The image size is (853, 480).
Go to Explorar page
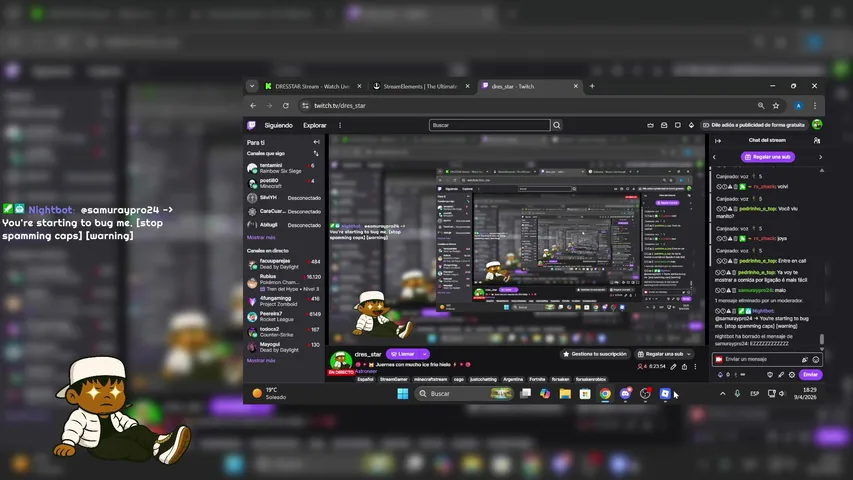pyautogui.click(x=314, y=125)
